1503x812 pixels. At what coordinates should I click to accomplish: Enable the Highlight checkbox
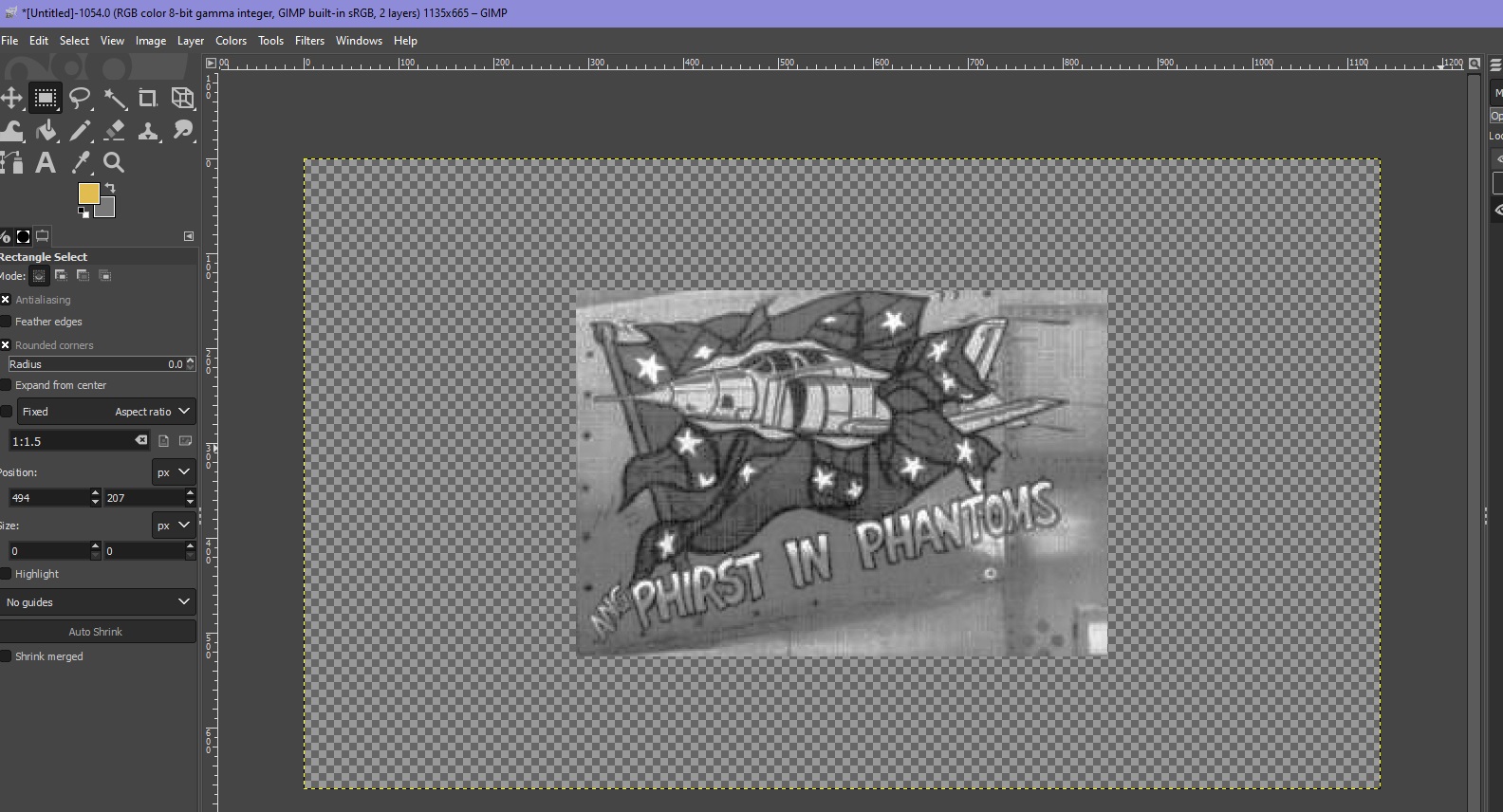pyautogui.click(x=6, y=574)
